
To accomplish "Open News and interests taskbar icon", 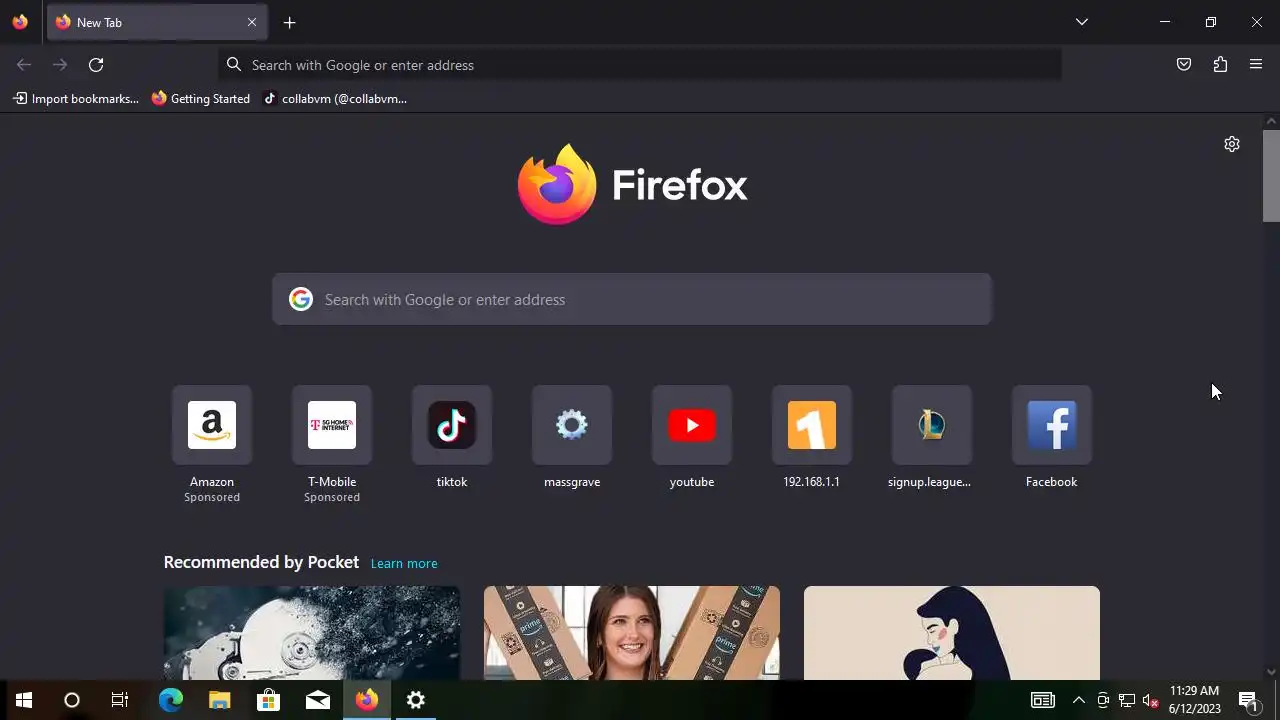I will pos(1043,700).
